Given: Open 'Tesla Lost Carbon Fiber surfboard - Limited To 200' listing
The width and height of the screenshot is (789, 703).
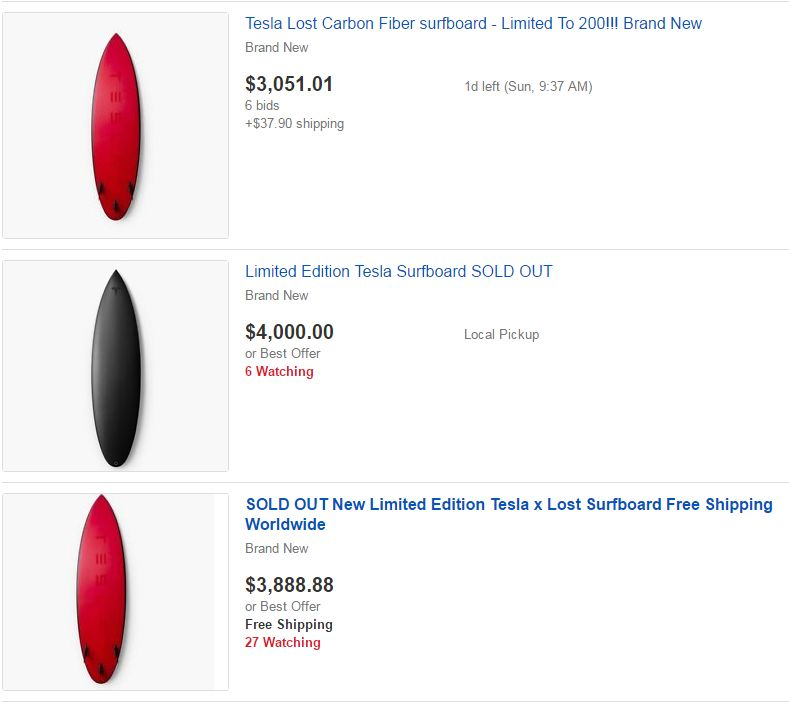Looking at the screenshot, I should coord(473,23).
